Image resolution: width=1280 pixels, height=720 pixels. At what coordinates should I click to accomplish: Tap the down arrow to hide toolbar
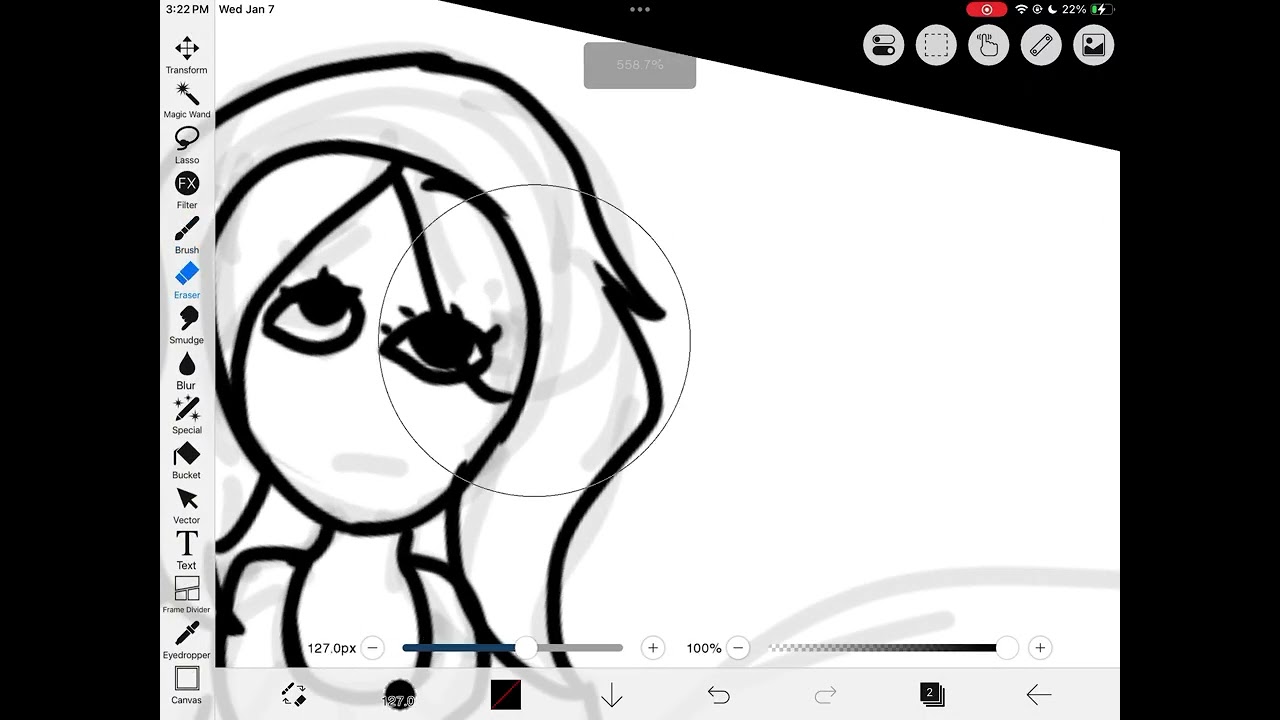[x=612, y=694]
